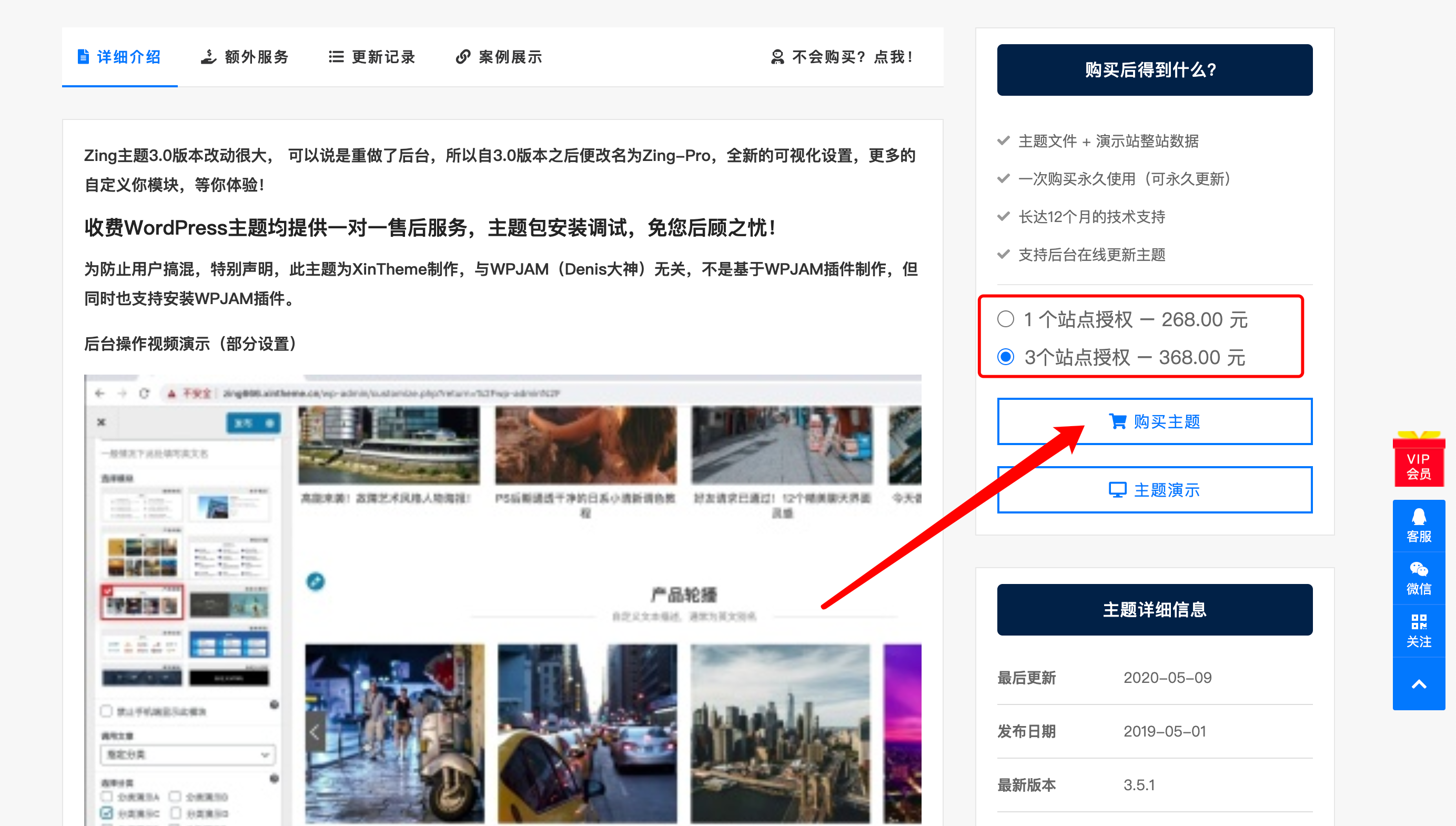Switch to the 案例展示 tab
This screenshot has width=1456, height=826.
[x=499, y=57]
